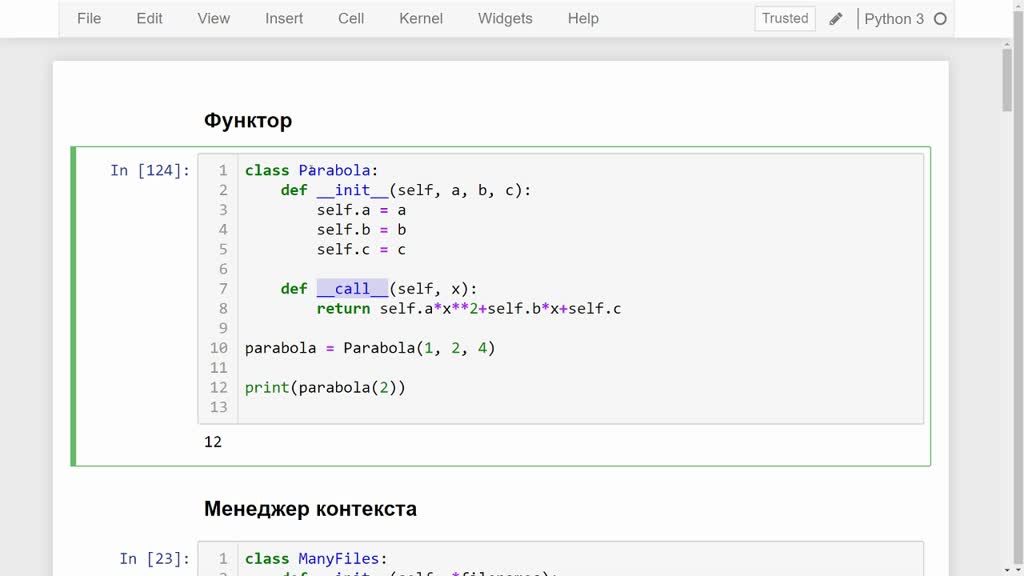Screen dimensions: 1024x576
Task: Place cursor on "class ManyFiles:" line
Action: [316, 558]
